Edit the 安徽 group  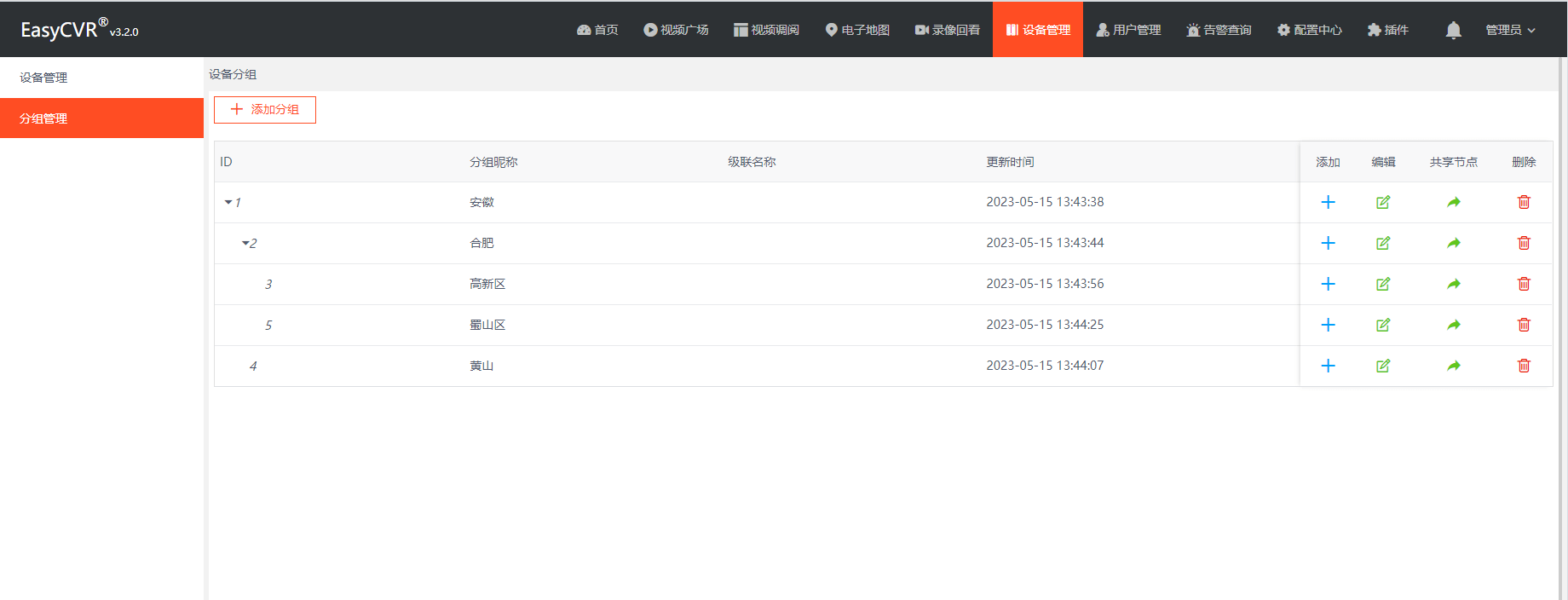(x=1383, y=202)
